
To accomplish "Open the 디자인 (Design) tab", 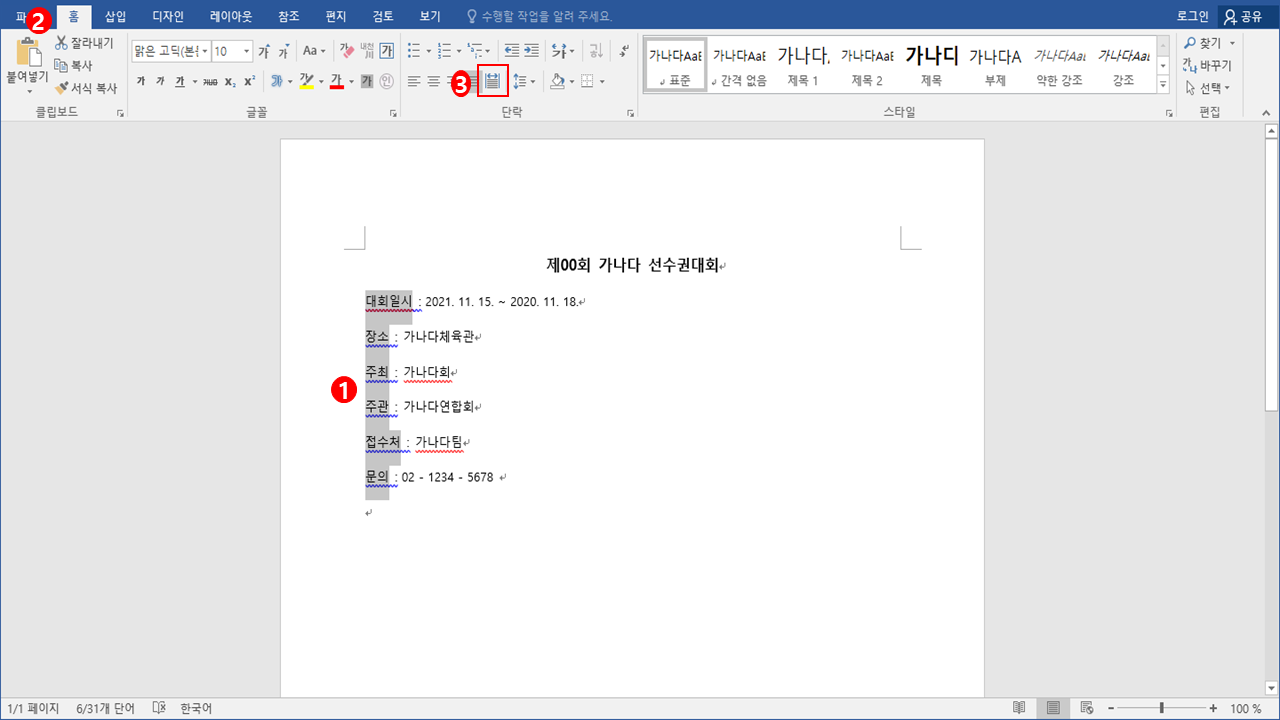I will pos(168,16).
